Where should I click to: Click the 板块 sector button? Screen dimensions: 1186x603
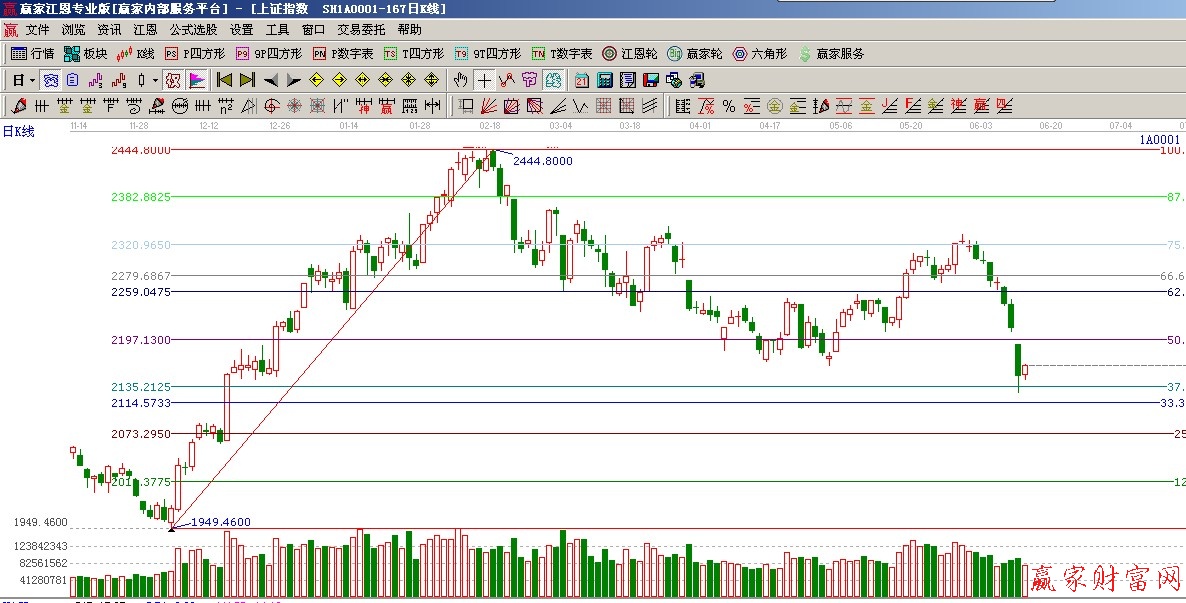[x=85, y=54]
